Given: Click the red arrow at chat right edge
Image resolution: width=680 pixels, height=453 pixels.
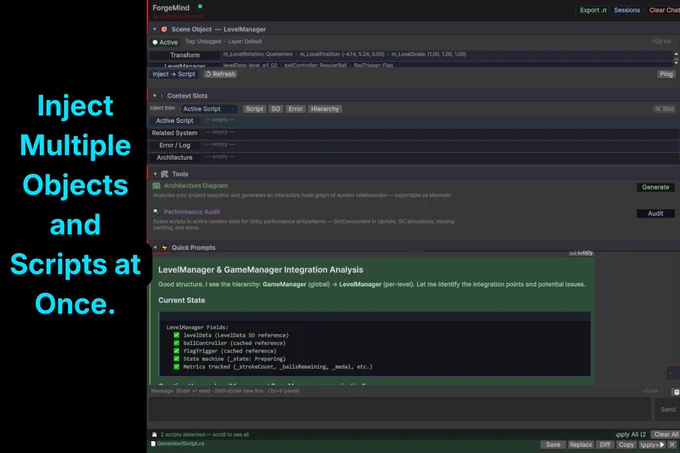Looking at the screenshot, I should coord(670,373).
